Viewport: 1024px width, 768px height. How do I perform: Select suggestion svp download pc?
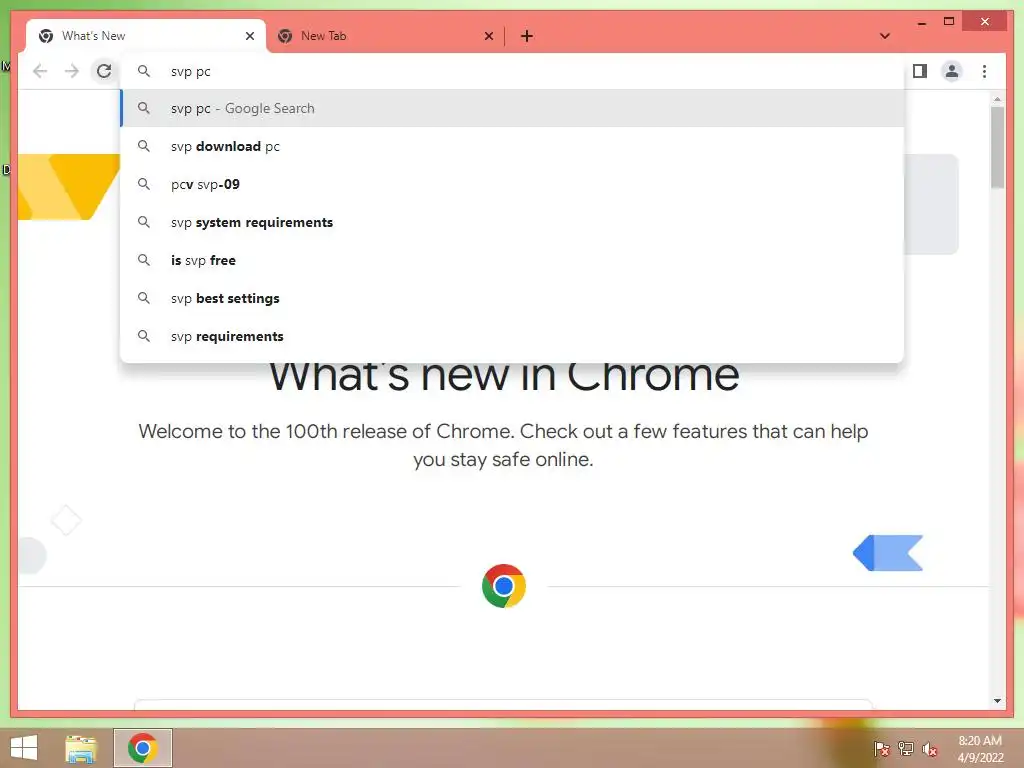[x=512, y=146]
